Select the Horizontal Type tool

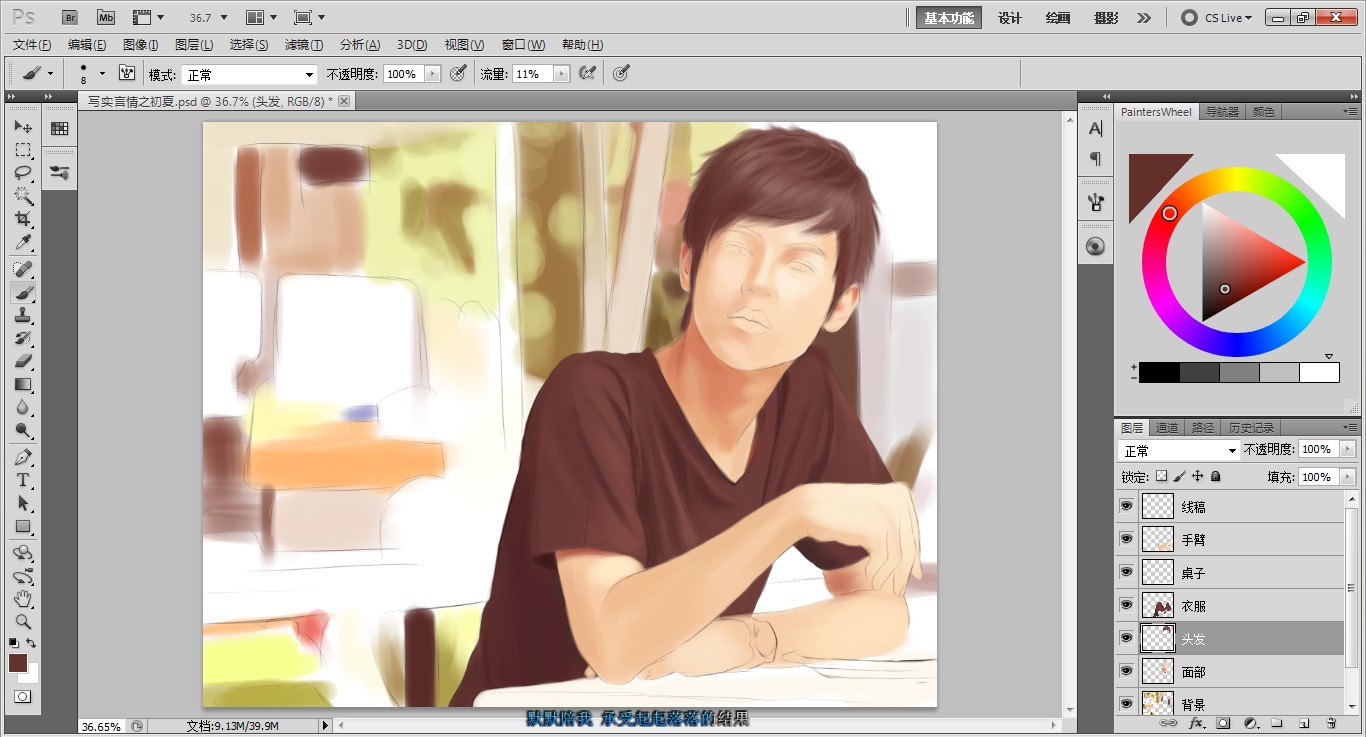point(23,480)
